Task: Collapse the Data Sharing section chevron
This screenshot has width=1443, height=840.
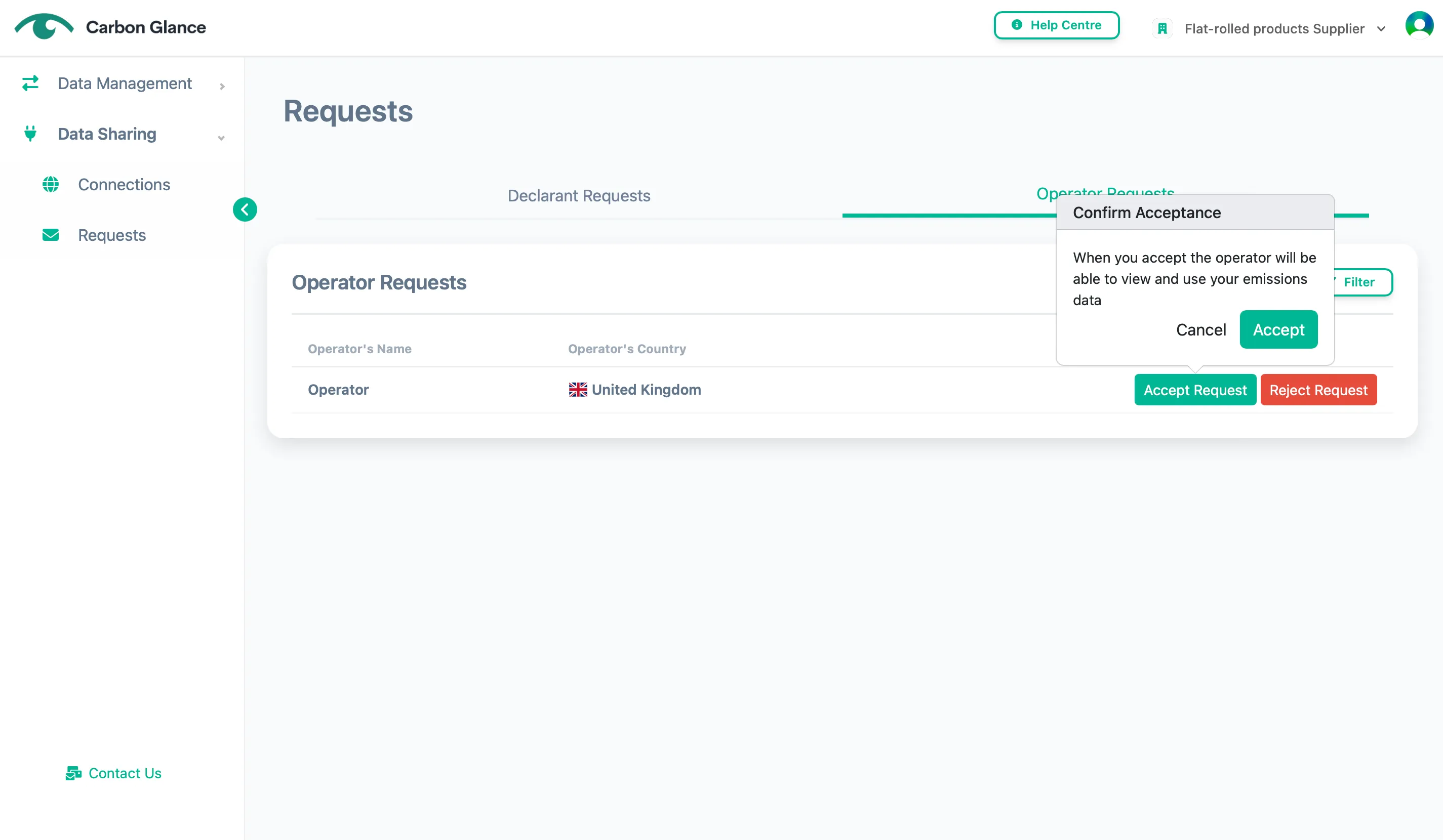Action: click(221, 138)
